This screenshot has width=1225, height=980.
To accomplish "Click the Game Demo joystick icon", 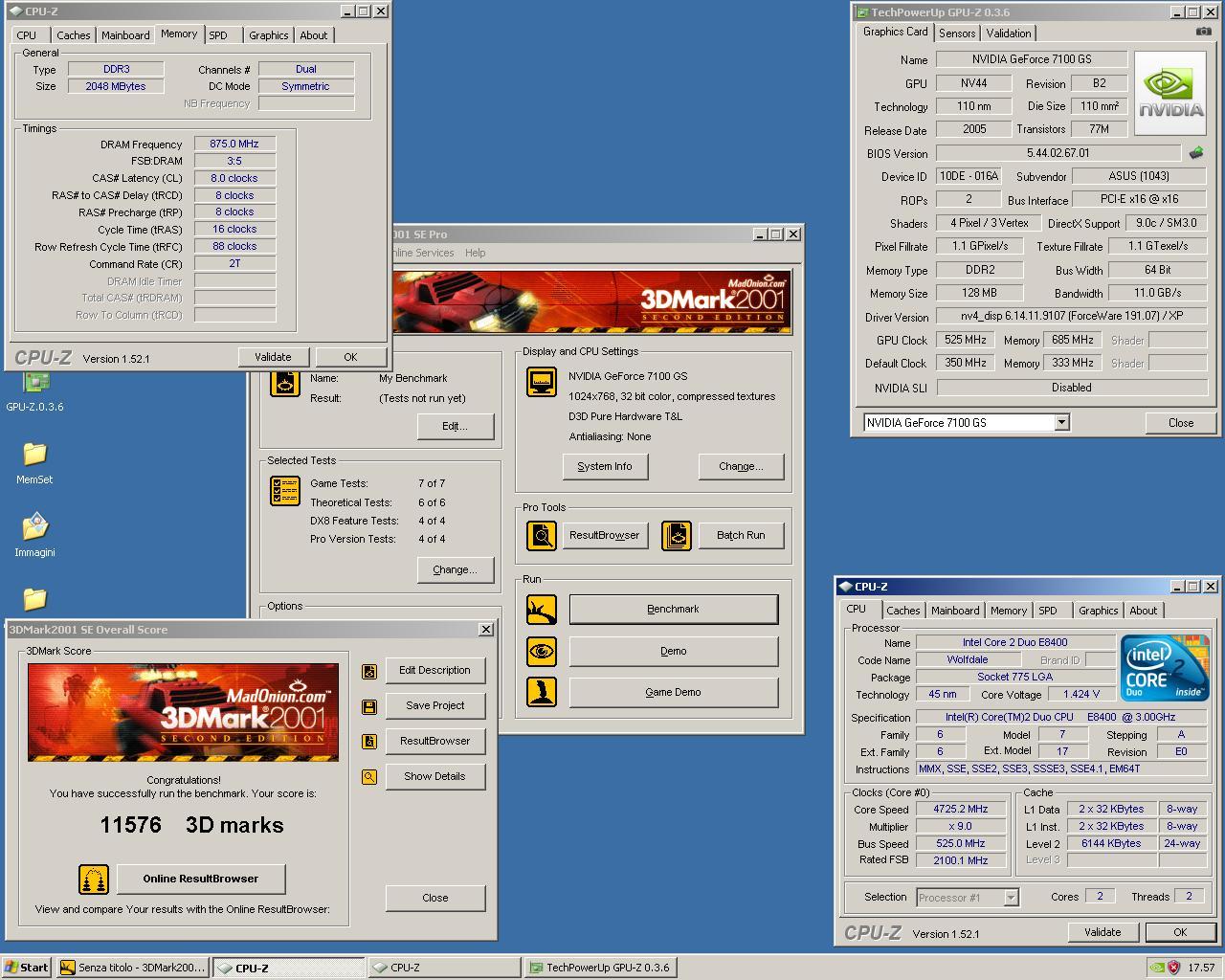I will pos(542,692).
